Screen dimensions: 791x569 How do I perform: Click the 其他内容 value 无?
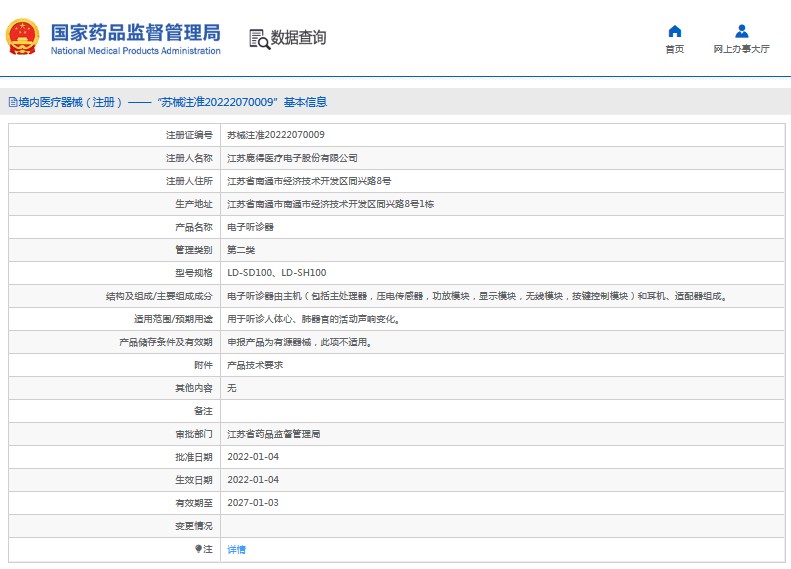(x=232, y=388)
